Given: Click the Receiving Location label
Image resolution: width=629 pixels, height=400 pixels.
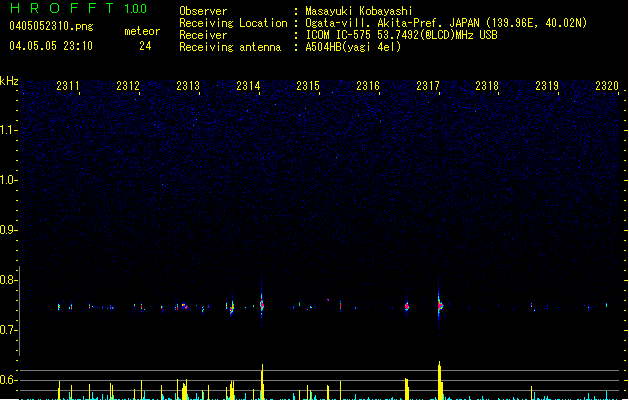Looking at the screenshot, I should 233,23.
